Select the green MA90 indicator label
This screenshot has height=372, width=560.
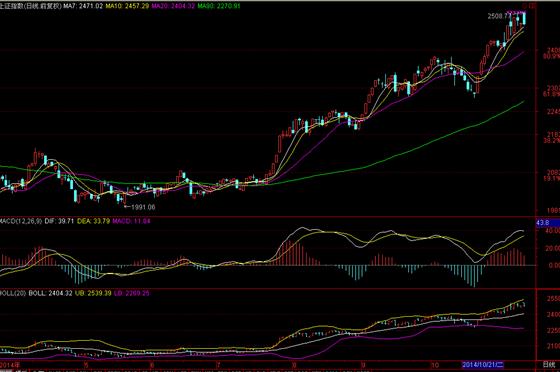click(219, 6)
